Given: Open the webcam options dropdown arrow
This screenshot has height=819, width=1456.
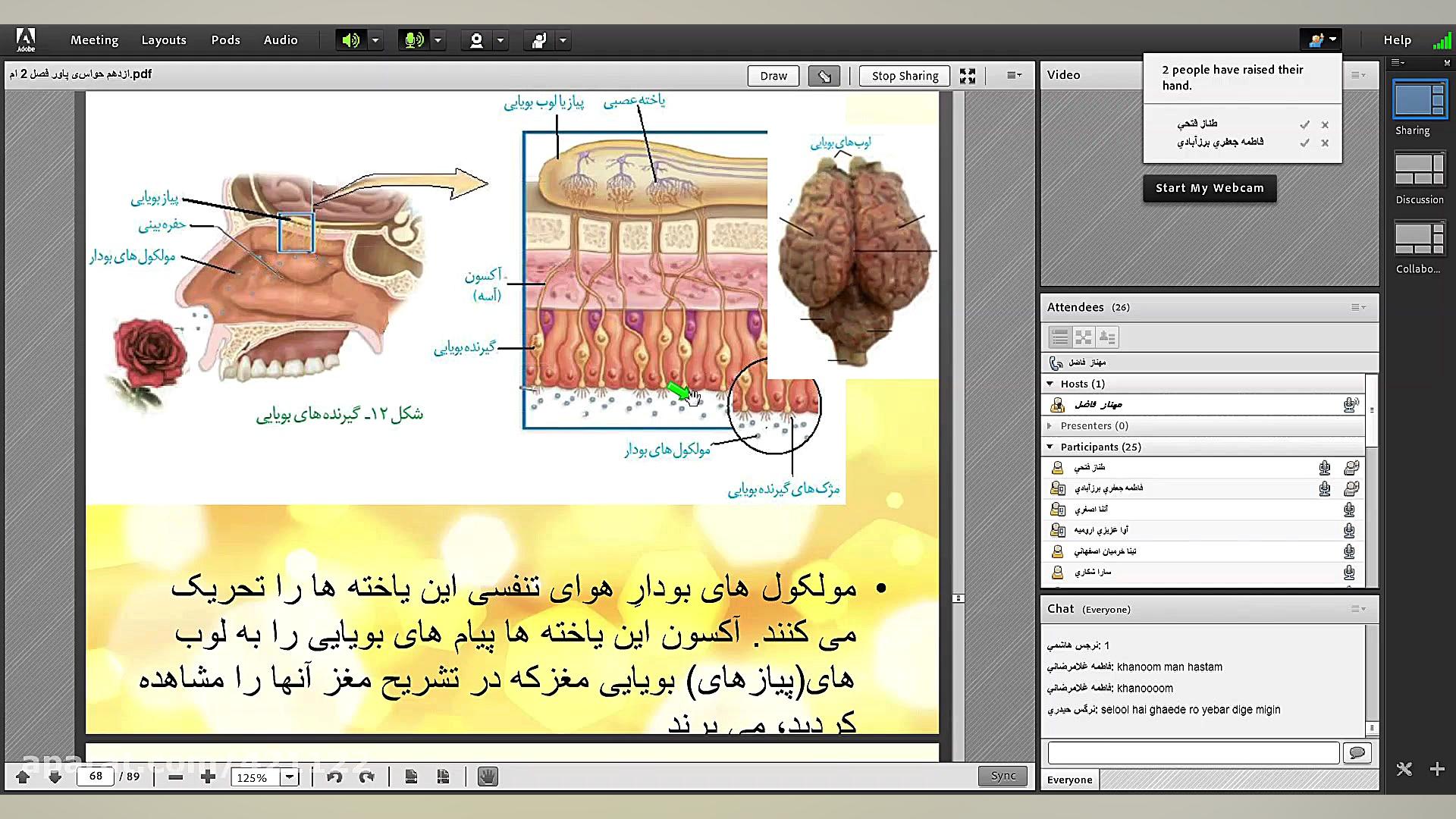Looking at the screenshot, I should [x=500, y=40].
